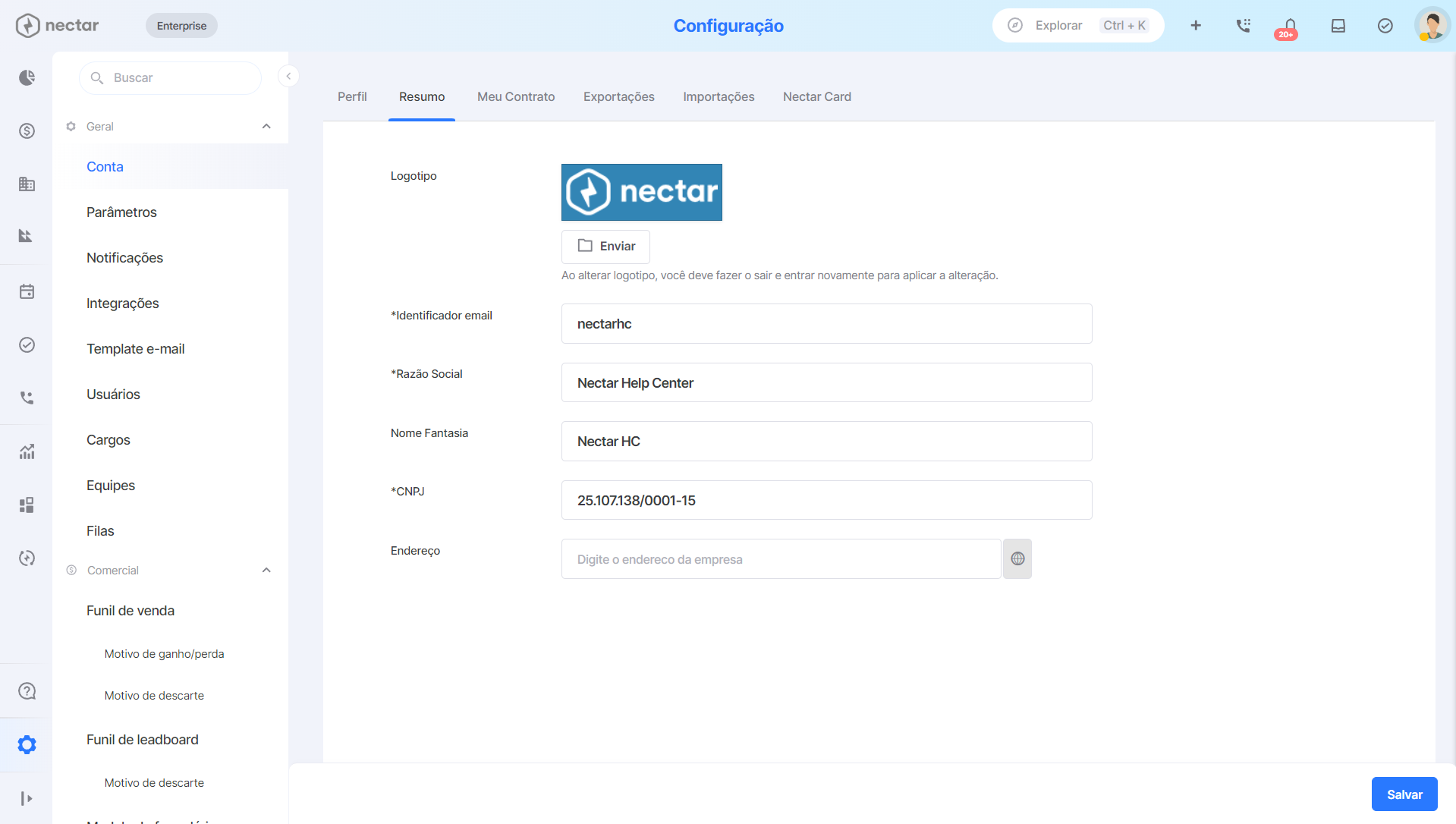Open the phone dialer icon in top bar

1243,26
